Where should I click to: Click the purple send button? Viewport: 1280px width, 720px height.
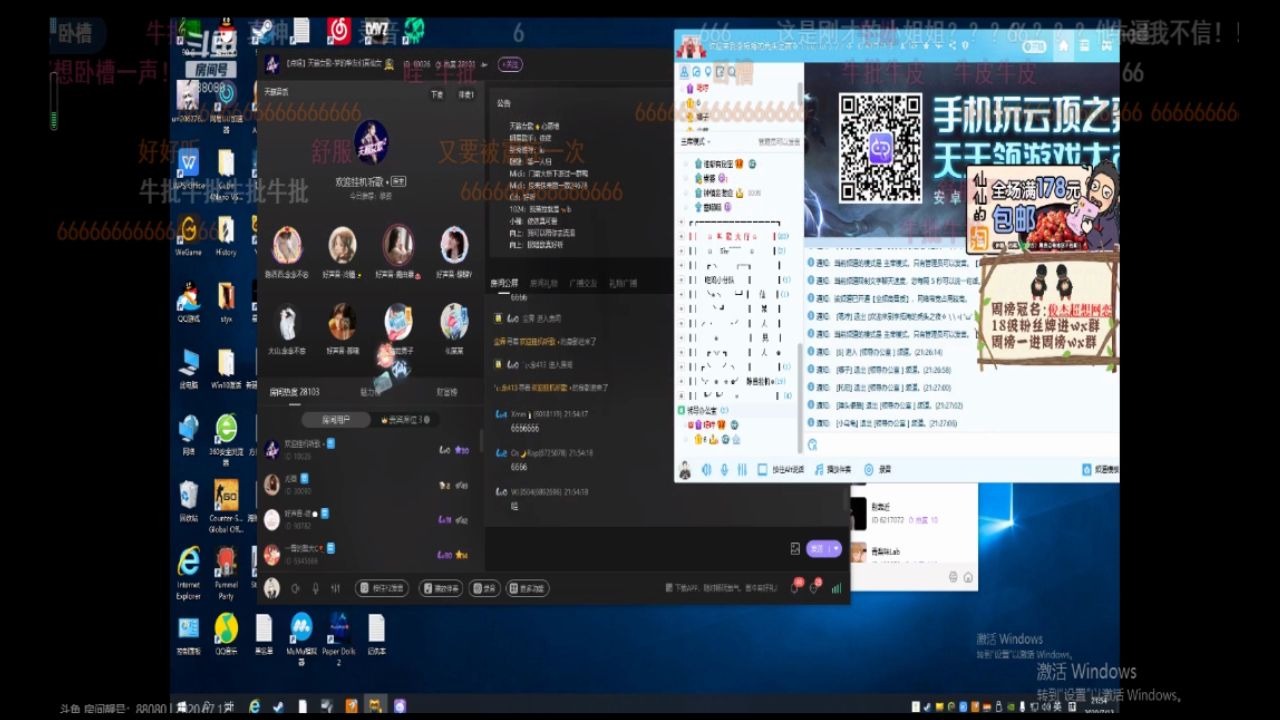818,548
